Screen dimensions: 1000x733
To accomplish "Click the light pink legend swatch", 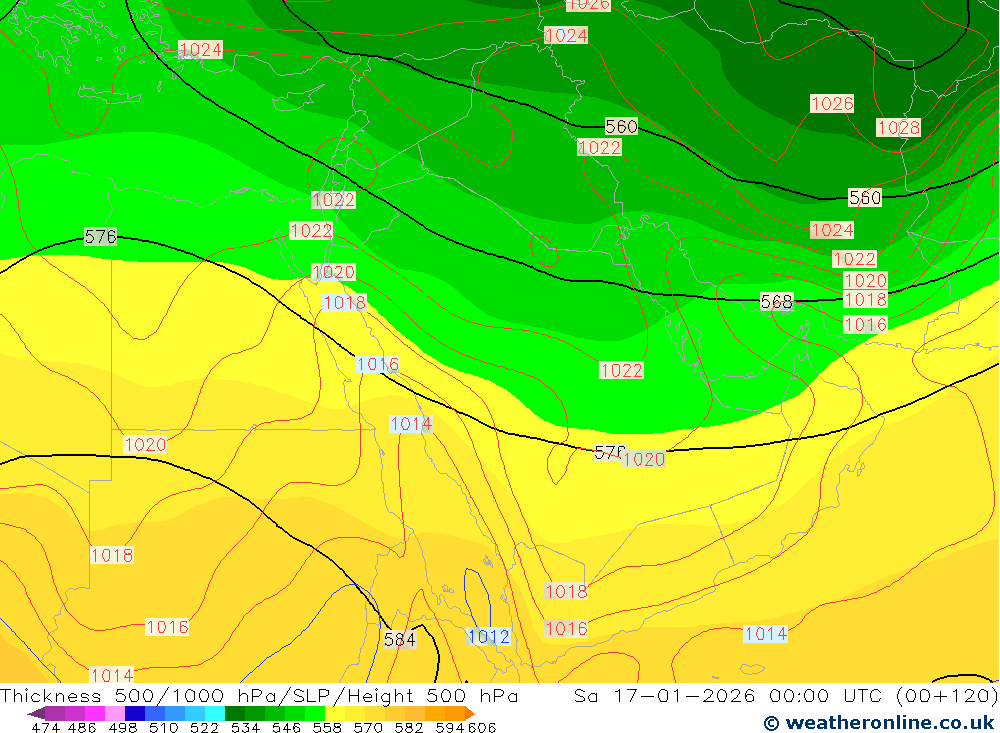I will pos(115,713).
